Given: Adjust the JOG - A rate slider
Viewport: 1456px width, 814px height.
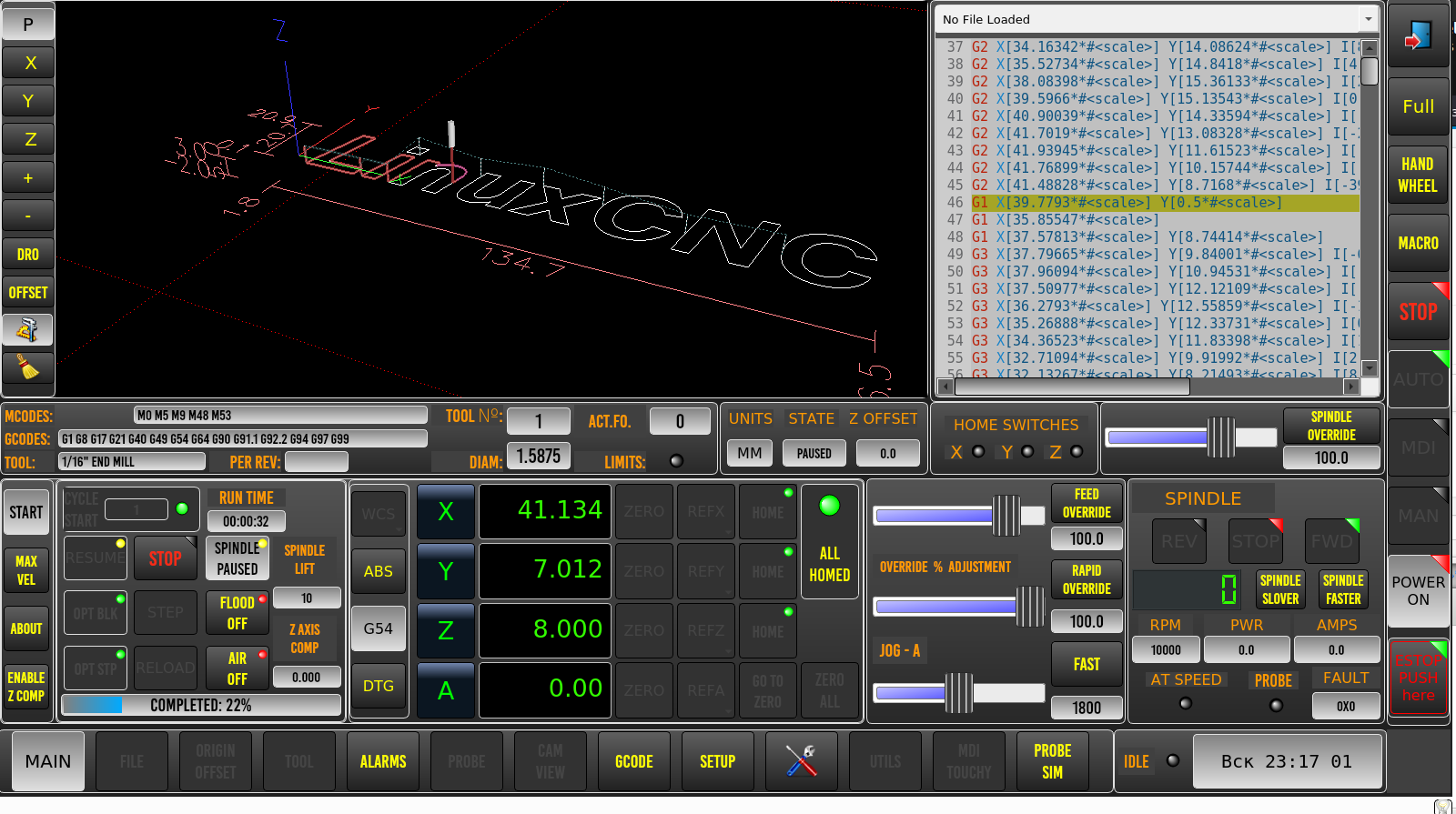Looking at the screenshot, I should [959, 693].
